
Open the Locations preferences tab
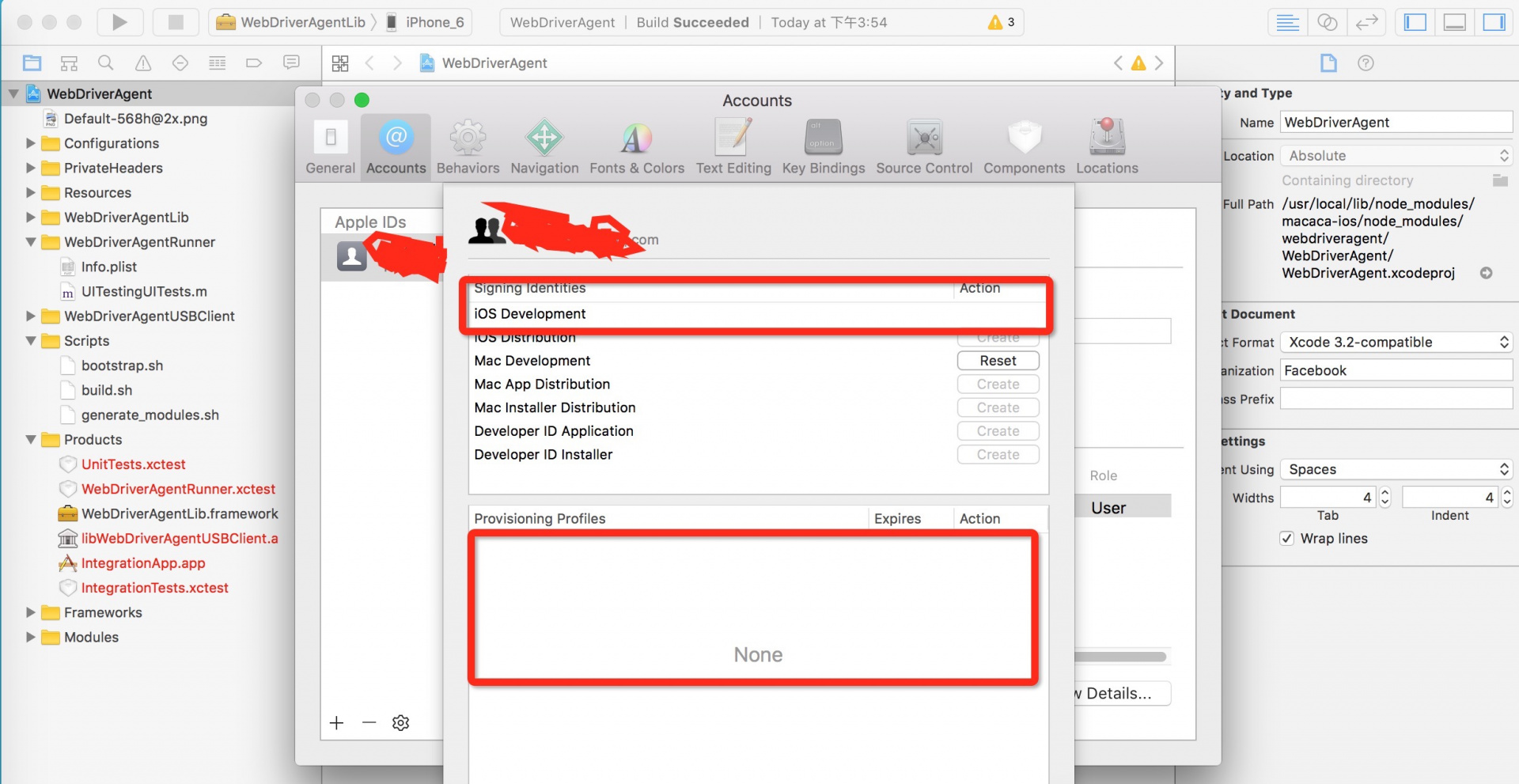click(x=1107, y=148)
